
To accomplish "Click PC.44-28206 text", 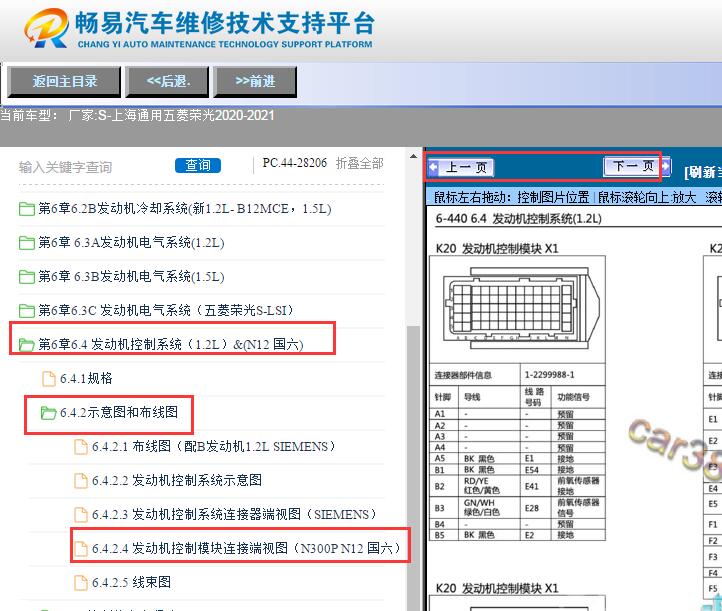I will click(295, 163).
